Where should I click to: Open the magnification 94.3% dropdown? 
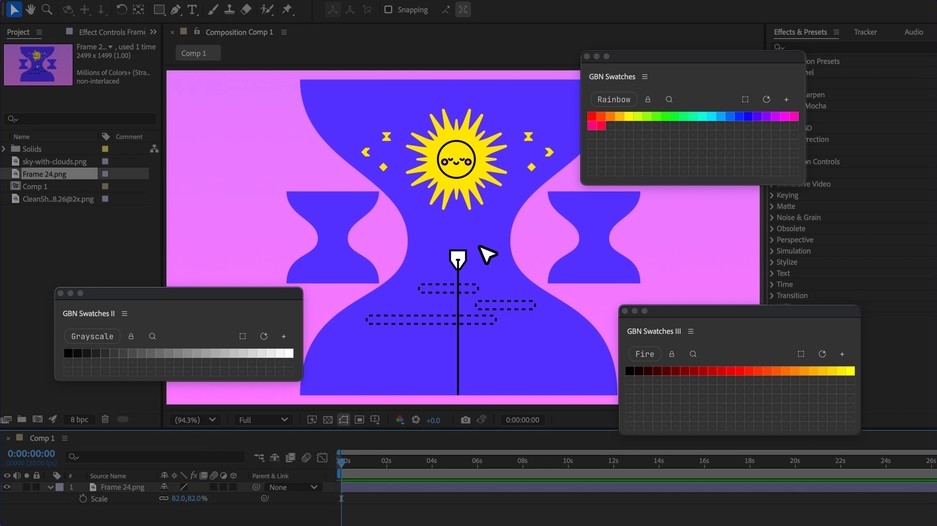[x=194, y=420]
